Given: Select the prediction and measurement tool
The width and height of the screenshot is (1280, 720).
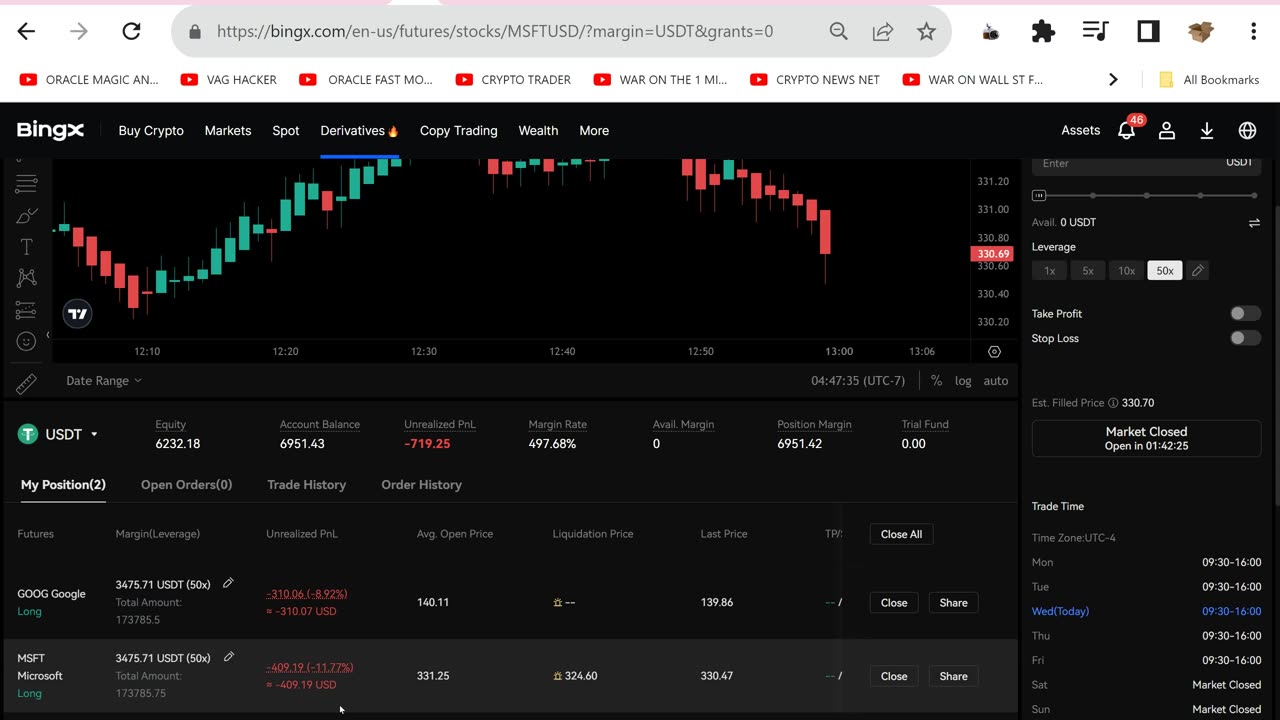Looking at the screenshot, I should 27,310.
